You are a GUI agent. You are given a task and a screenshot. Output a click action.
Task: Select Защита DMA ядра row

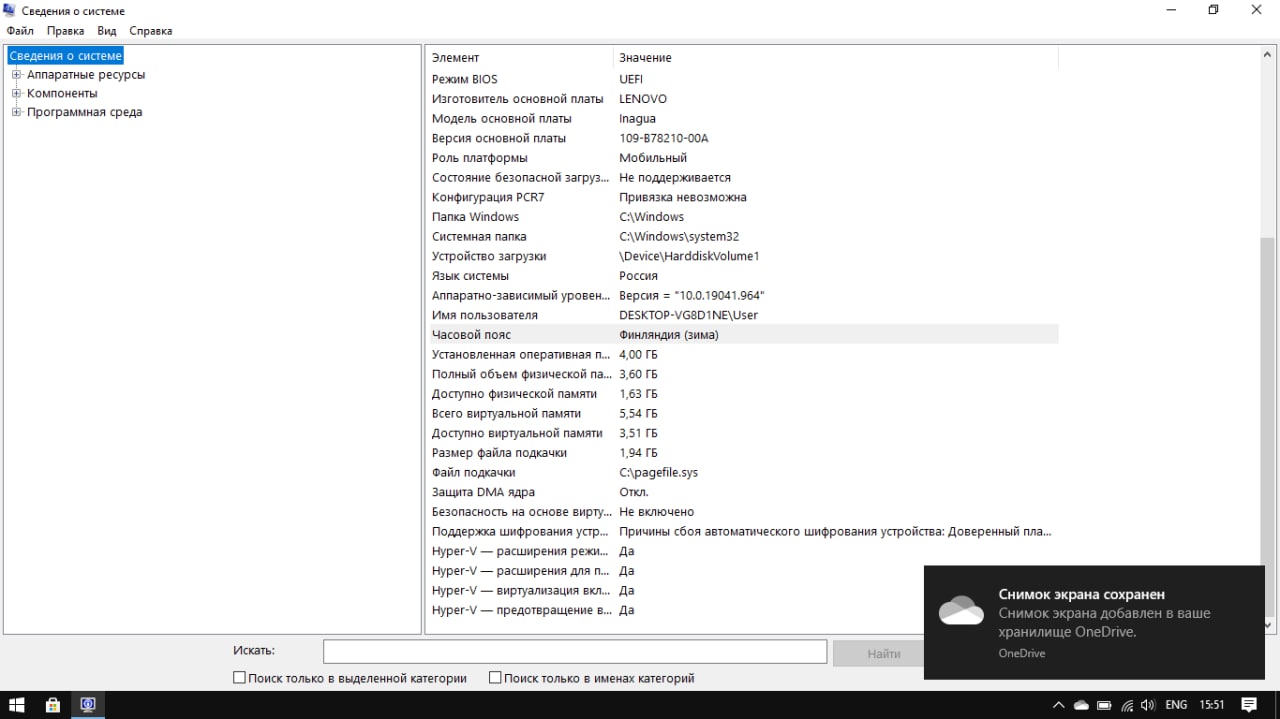743,492
